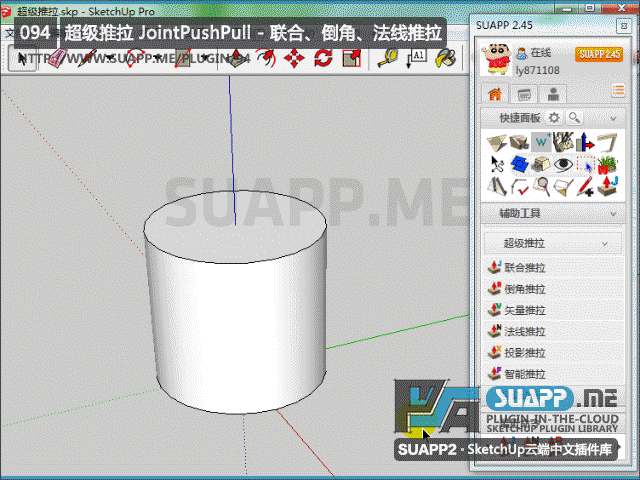Click the red dotted selection-box icon
Screen dimensions: 640x480
point(585,164)
